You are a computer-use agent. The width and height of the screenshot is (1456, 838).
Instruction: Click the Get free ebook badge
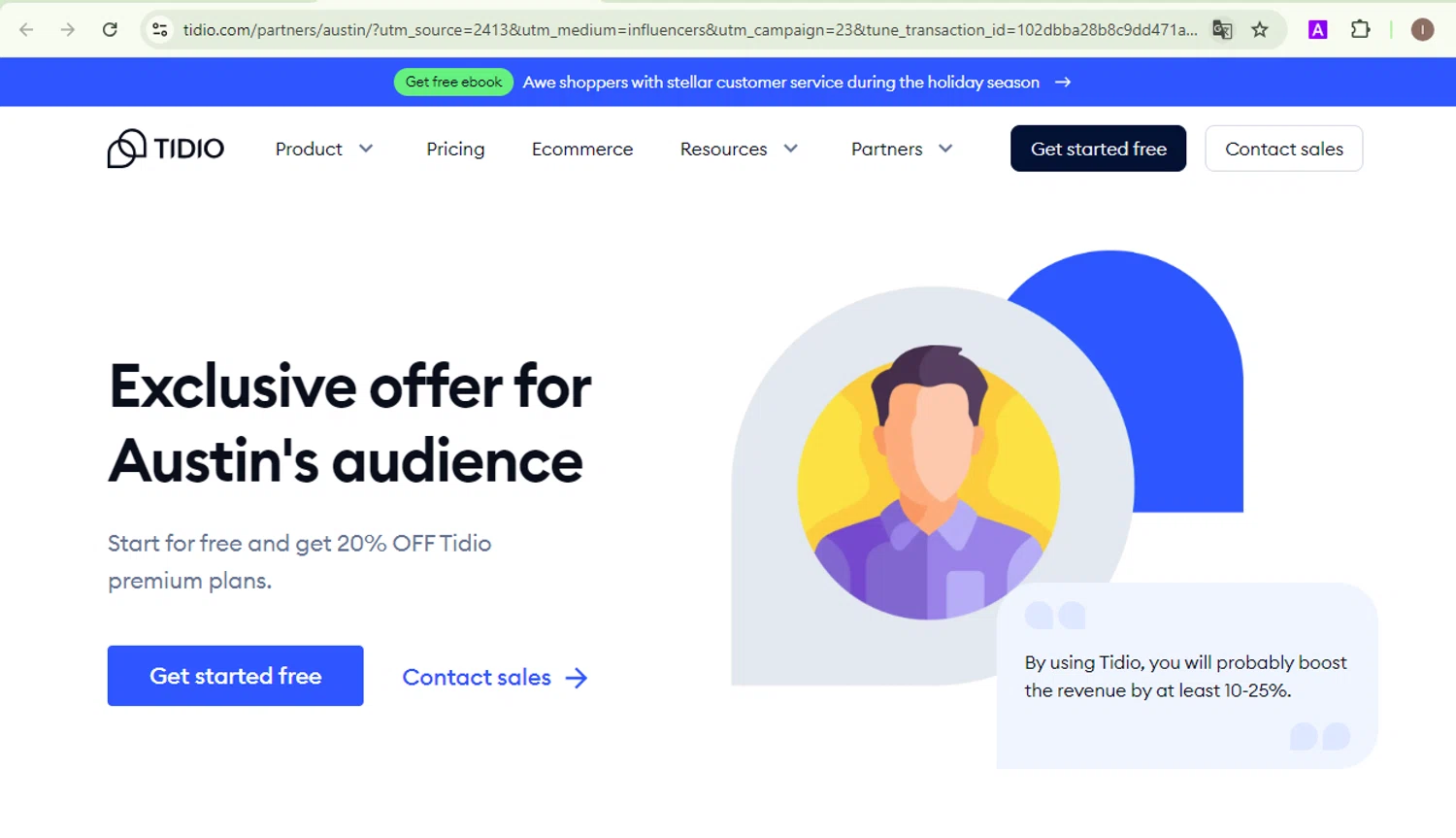[453, 83]
